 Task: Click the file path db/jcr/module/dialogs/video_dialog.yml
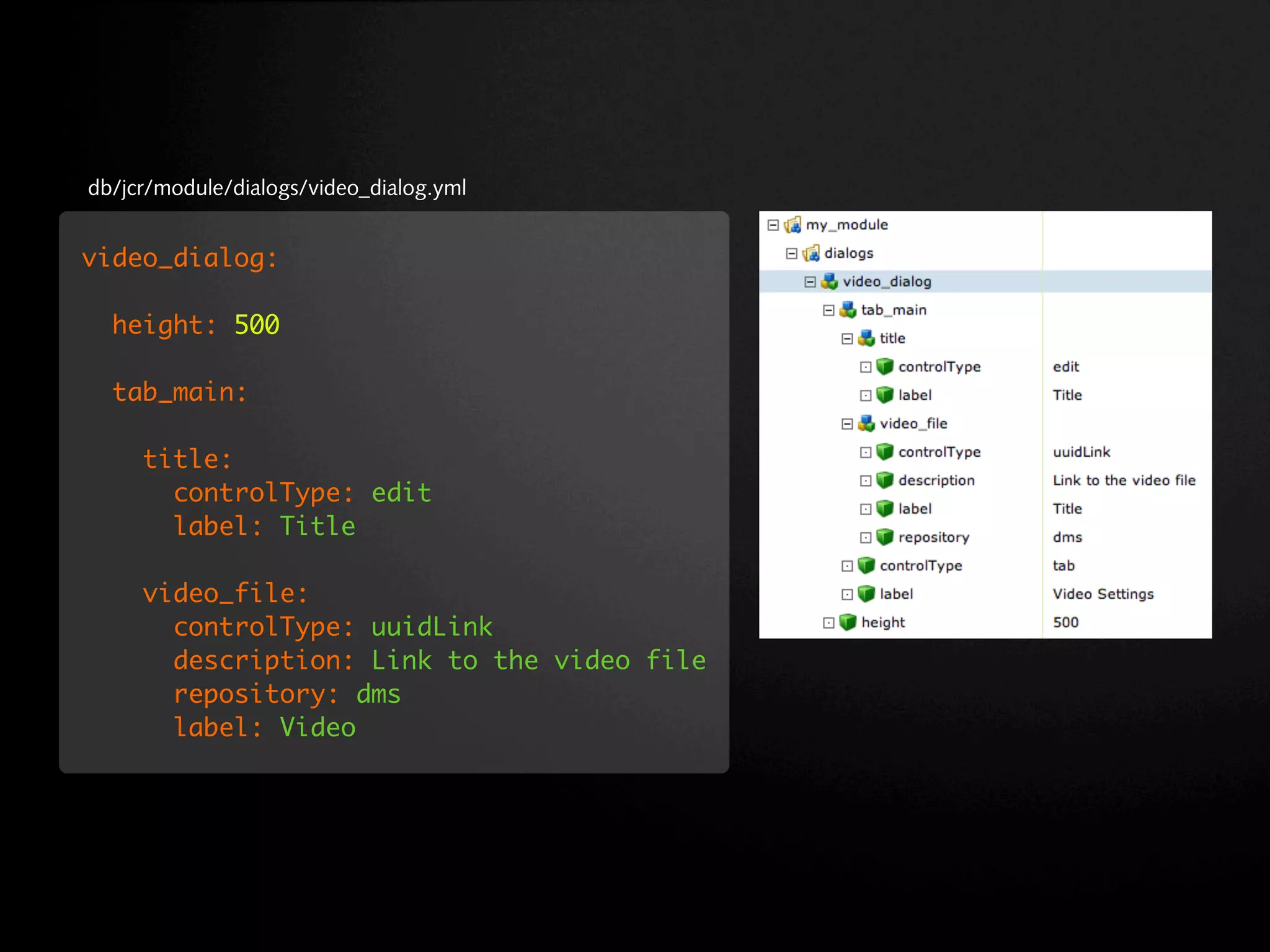click(x=277, y=188)
